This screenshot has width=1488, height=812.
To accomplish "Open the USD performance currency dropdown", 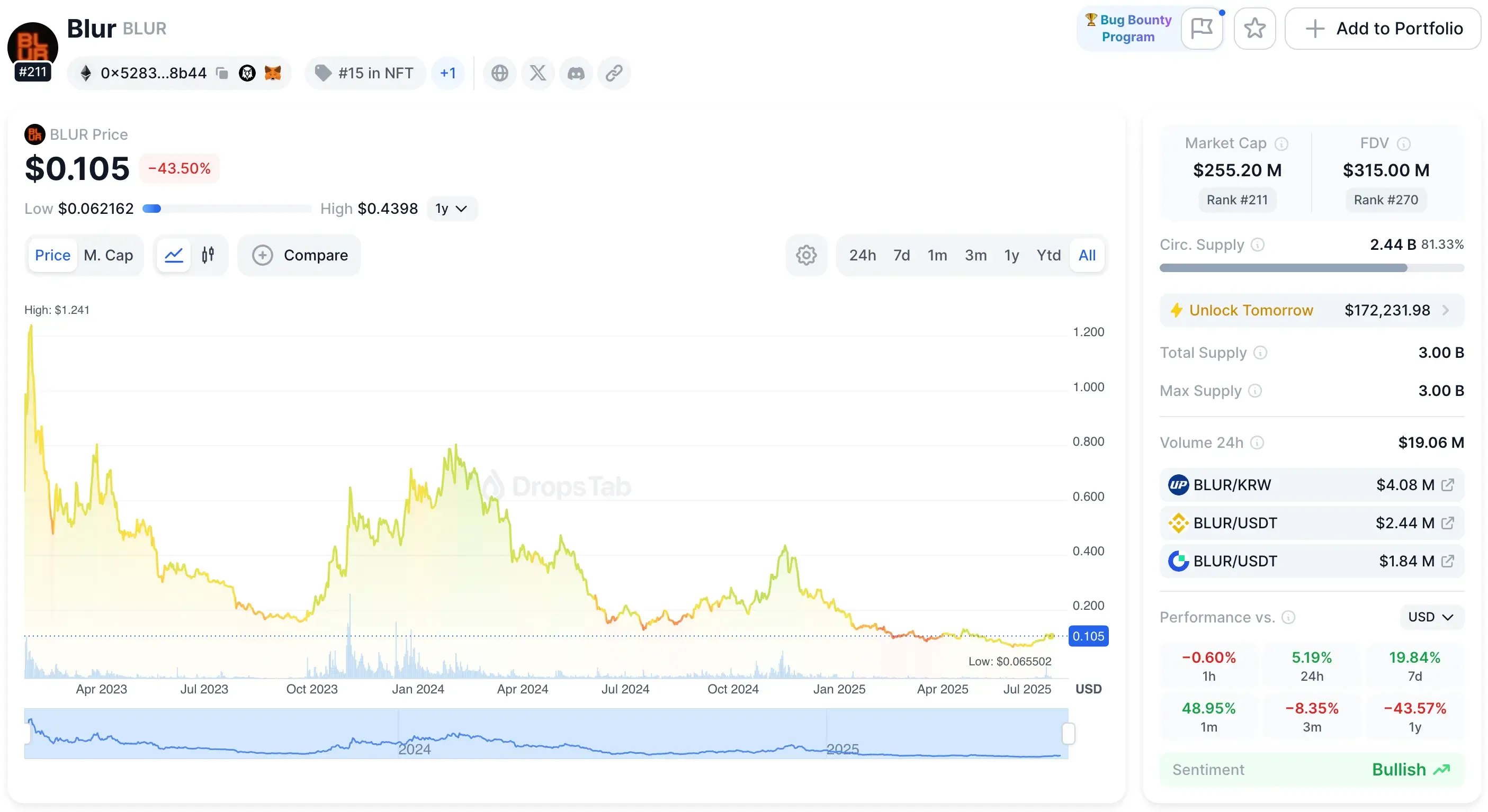I will pos(1431,617).
